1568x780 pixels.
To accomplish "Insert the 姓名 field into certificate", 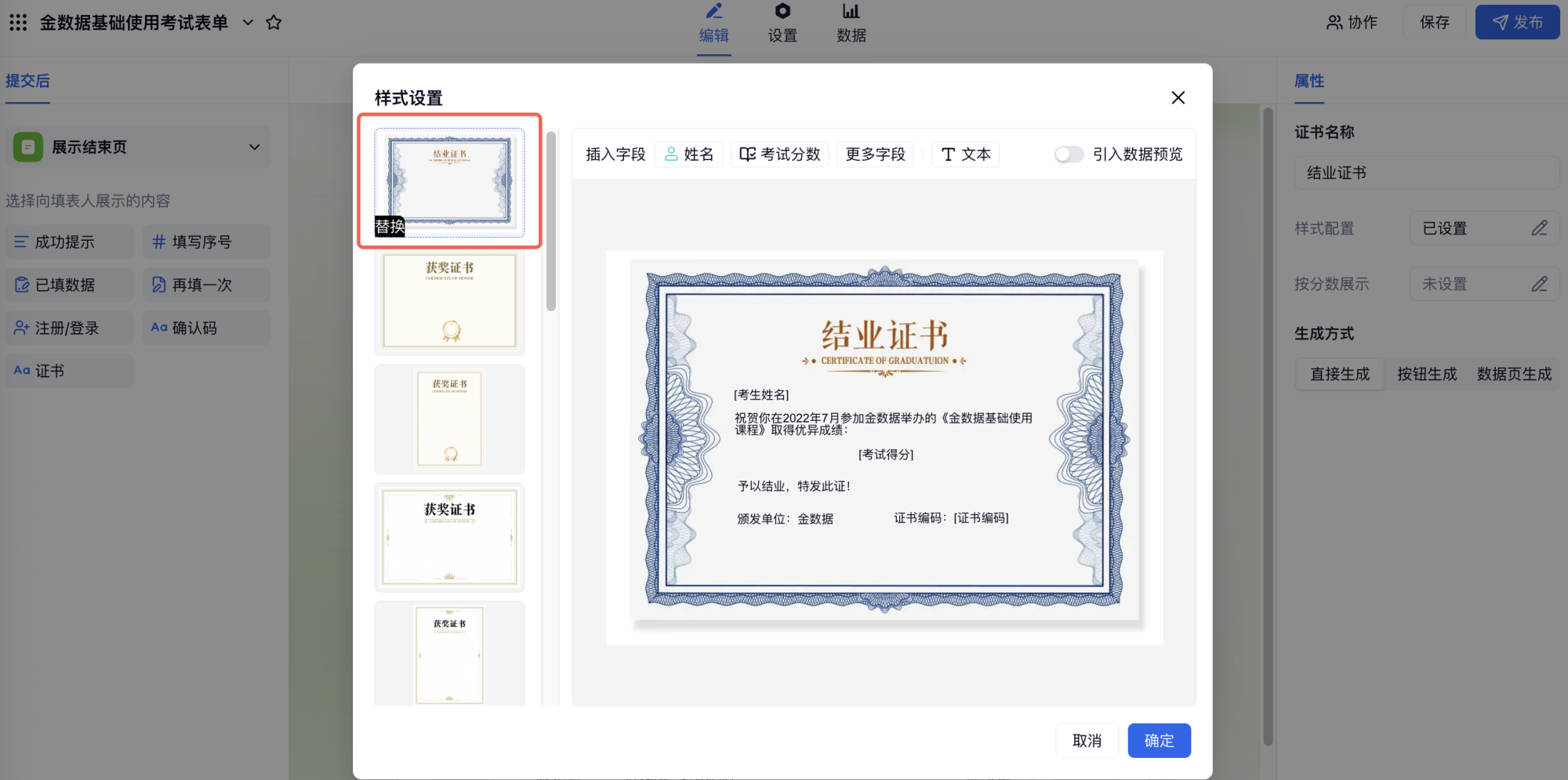I will 688,154.
